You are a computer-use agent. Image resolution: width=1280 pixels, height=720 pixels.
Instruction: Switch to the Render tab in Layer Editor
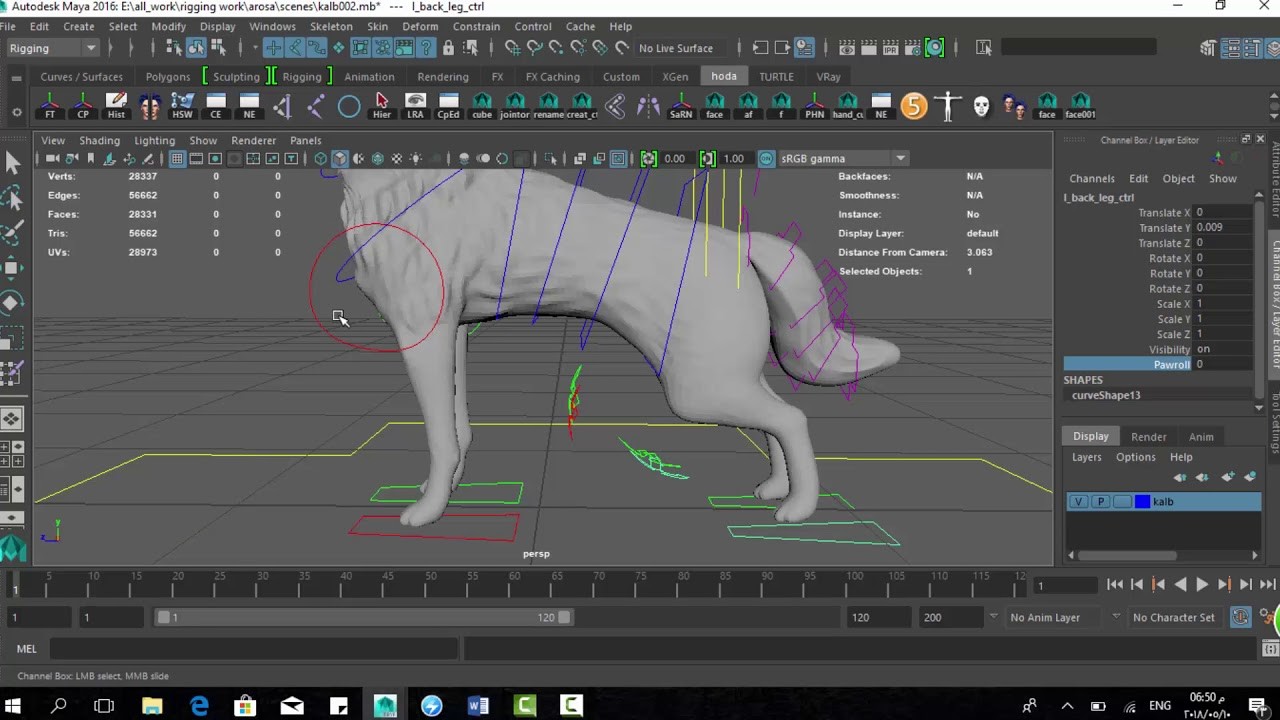pos(1148,436)
